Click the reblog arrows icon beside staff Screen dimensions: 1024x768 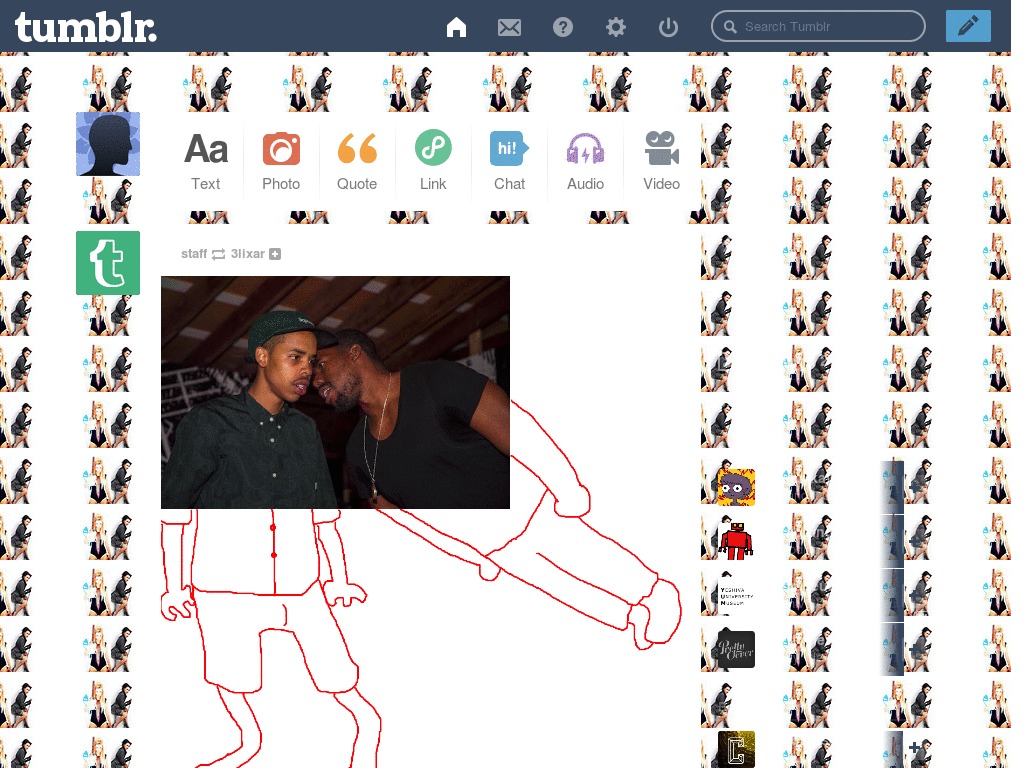pos(219,254)
